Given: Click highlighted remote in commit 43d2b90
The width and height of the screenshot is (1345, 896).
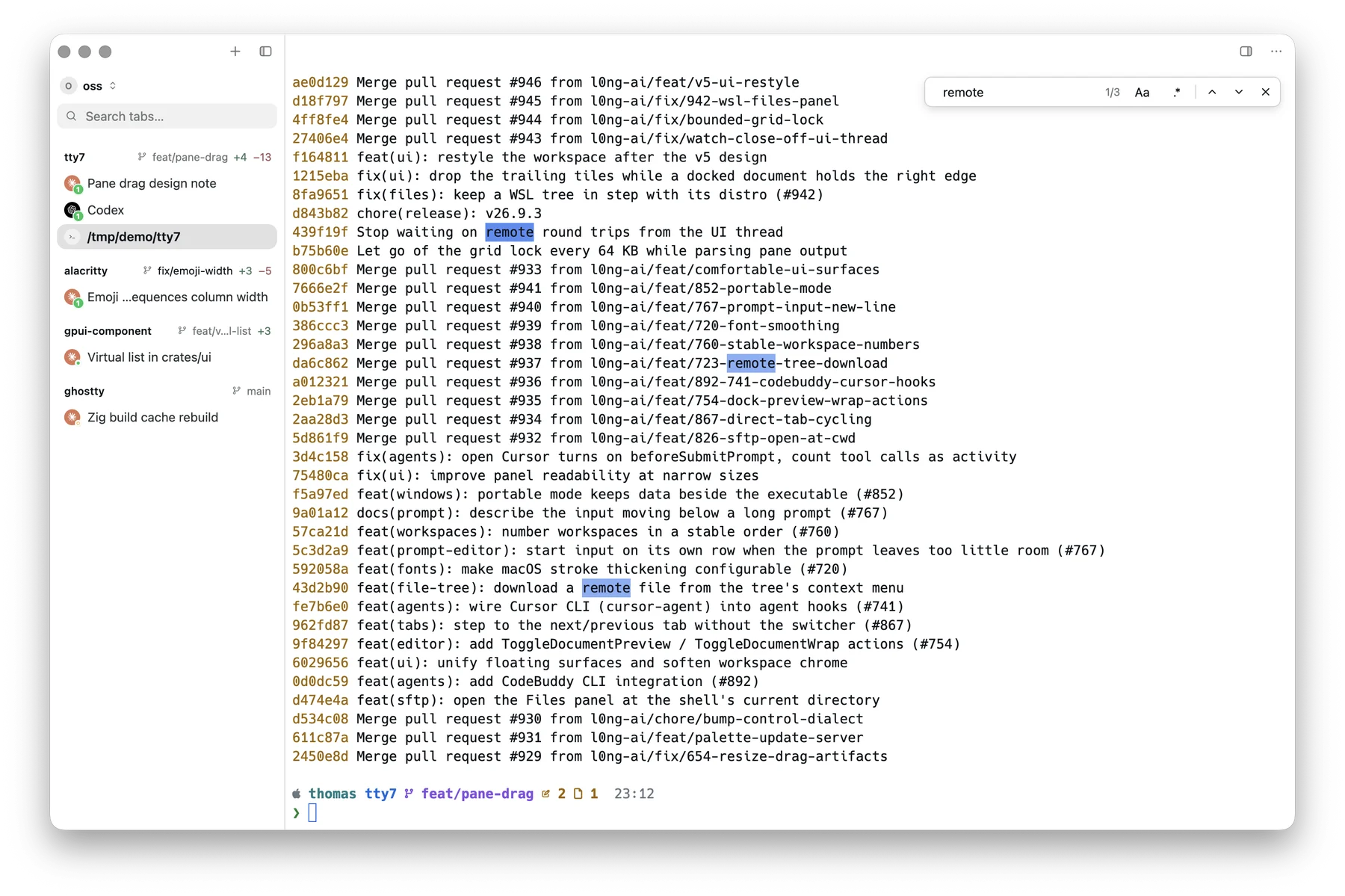Looking at the screenshot, I should coord(606,588).
